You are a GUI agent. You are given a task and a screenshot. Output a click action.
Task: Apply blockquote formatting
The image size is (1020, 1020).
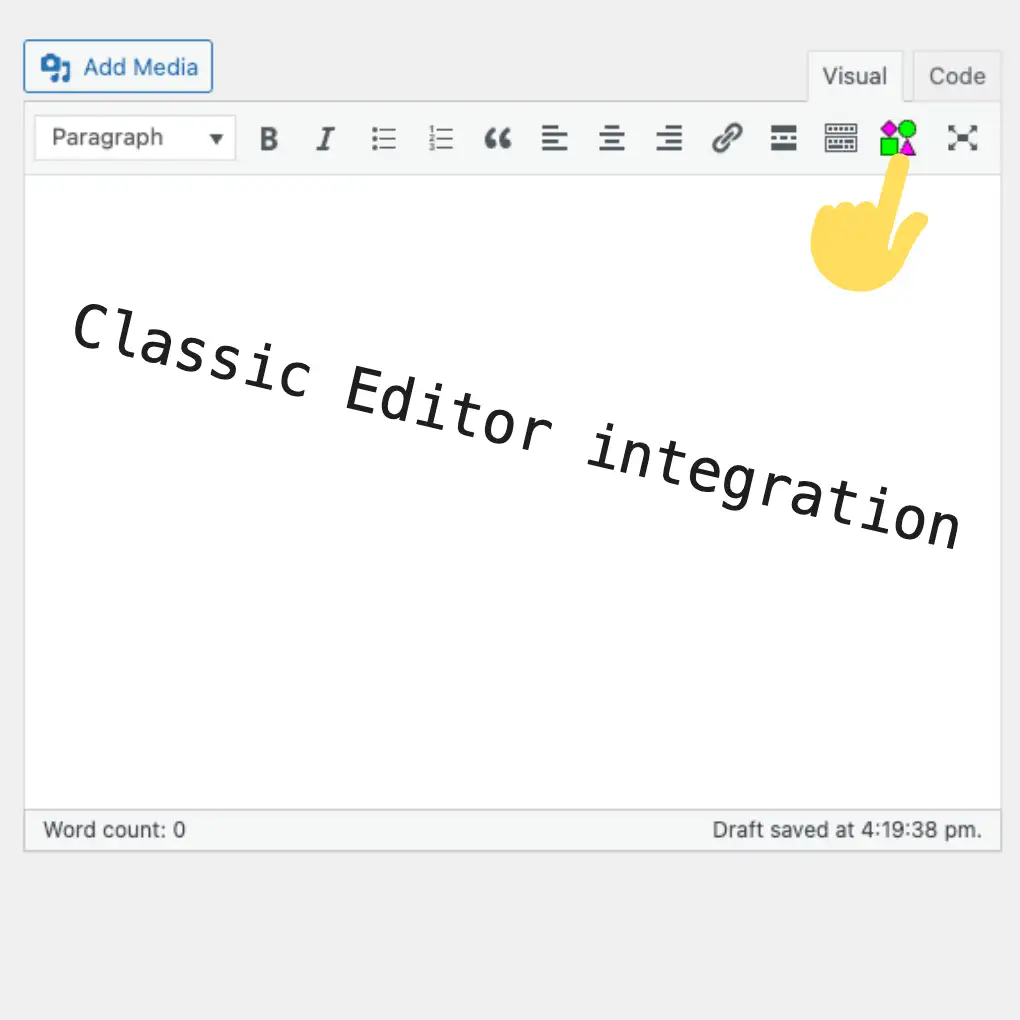coord(498,138)
